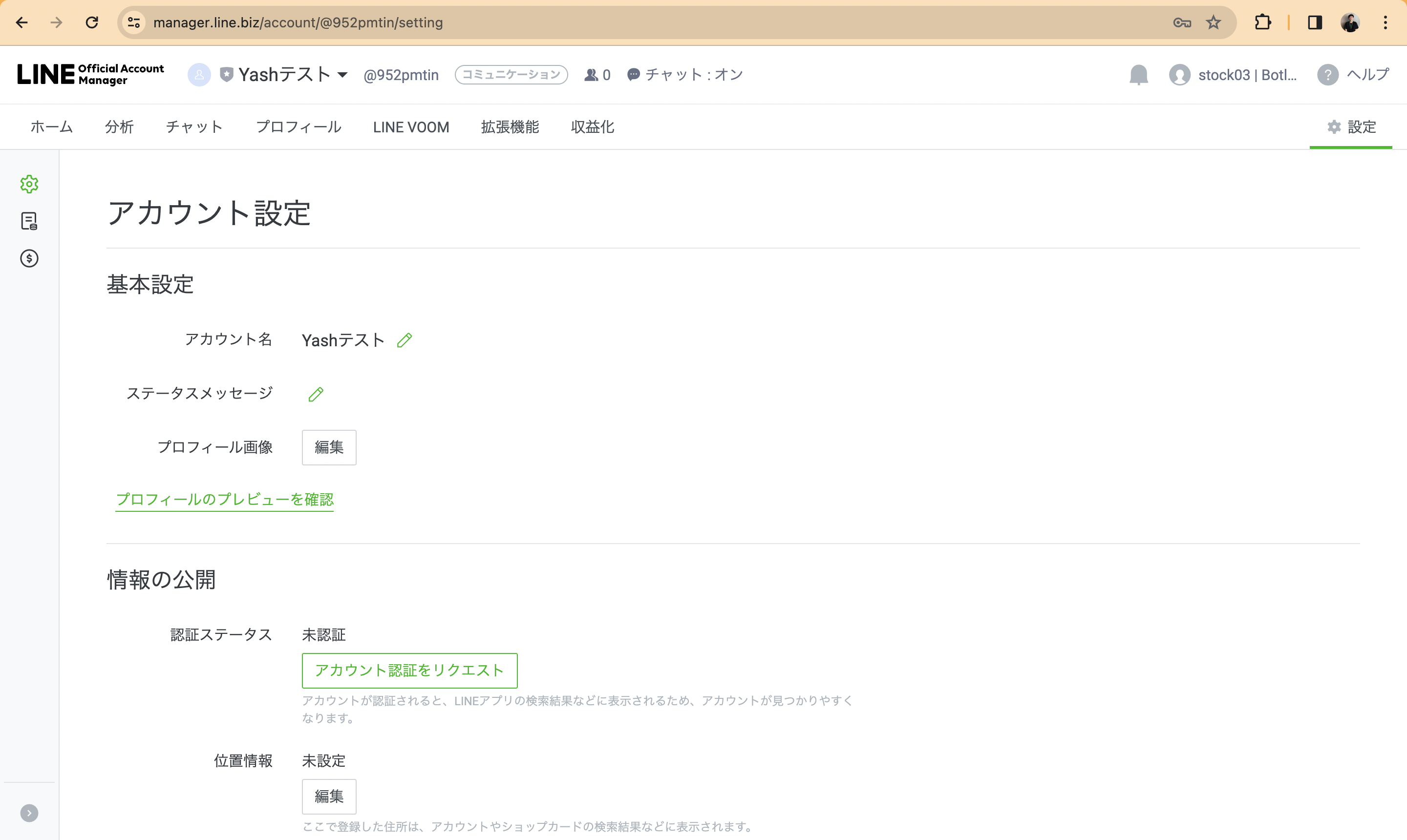Toggle the browser side panel

(1315, 22)
